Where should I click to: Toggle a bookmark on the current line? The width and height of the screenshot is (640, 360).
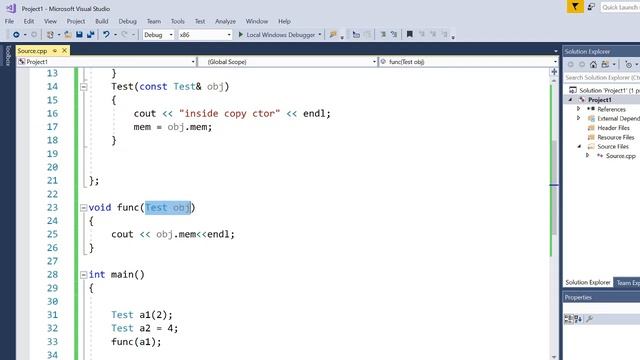(x=409, y=35)
